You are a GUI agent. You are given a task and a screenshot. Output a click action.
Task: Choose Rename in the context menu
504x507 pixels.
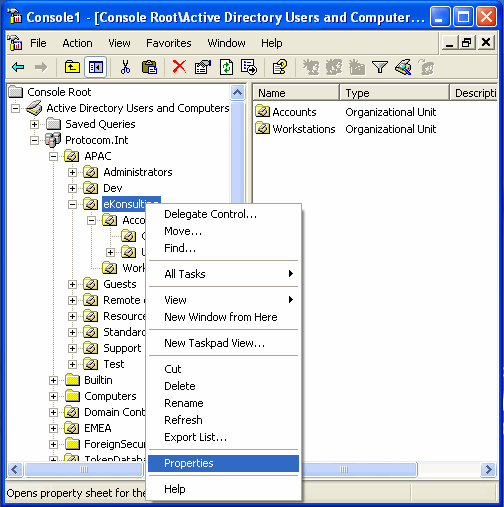tap(223, 403)
